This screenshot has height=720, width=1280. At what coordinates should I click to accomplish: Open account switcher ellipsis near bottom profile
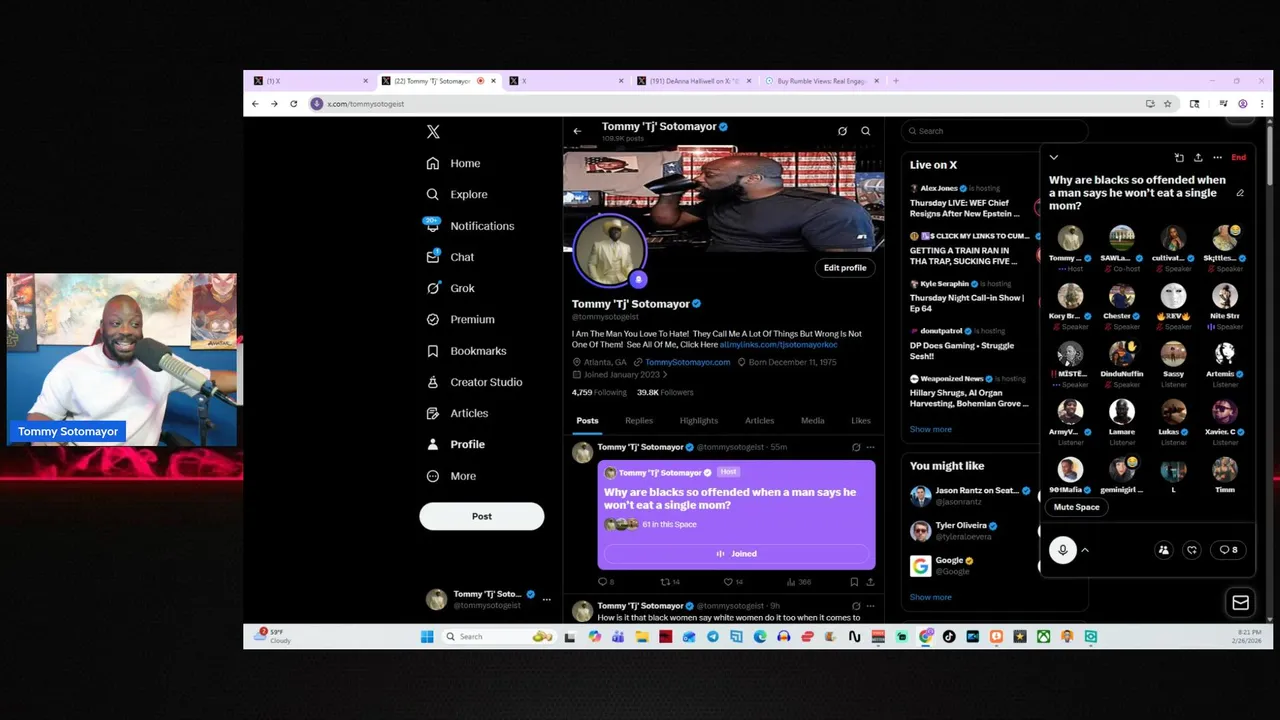(x=546, y=599)
